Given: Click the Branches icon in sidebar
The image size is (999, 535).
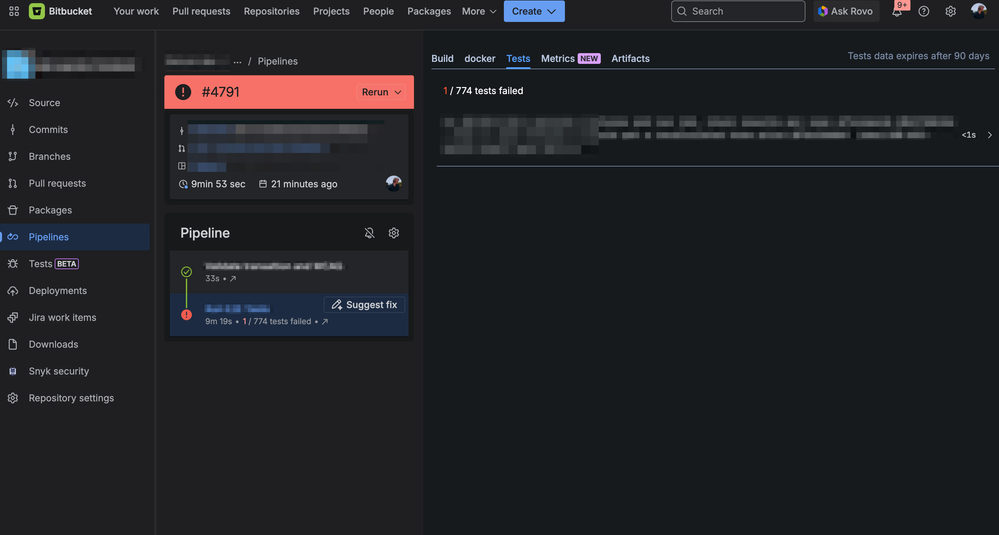Looking at the screenshot, I should (13, 156).
